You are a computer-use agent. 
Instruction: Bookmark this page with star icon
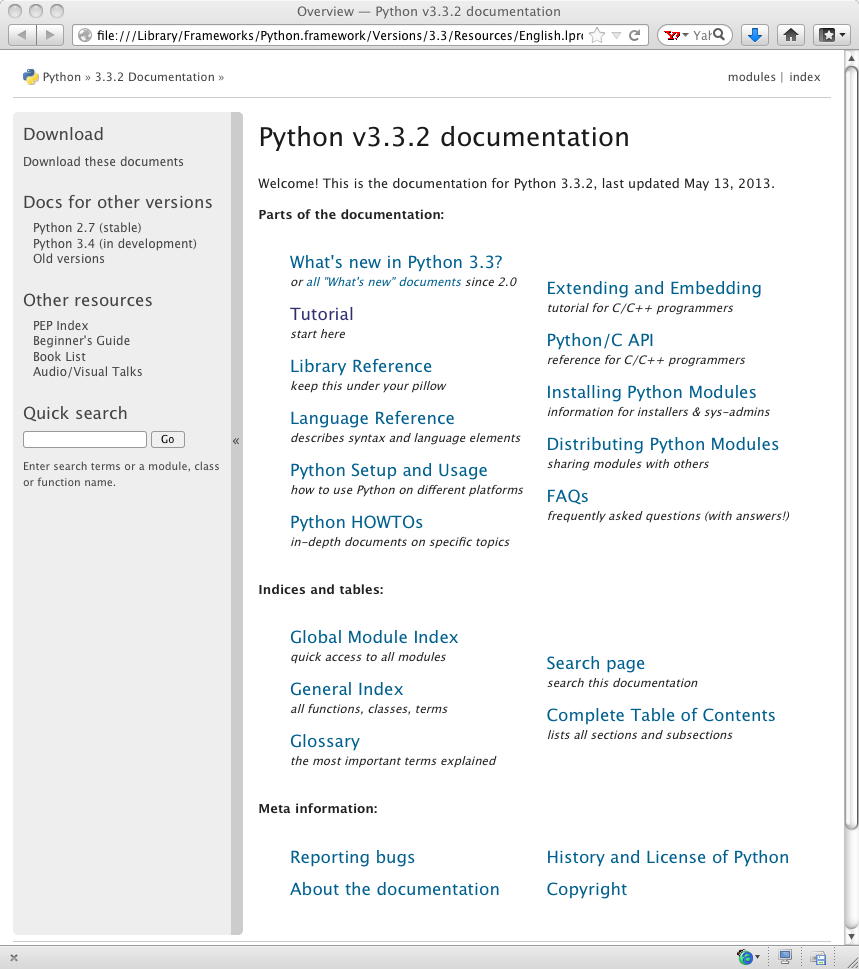(x=597, y=35)
